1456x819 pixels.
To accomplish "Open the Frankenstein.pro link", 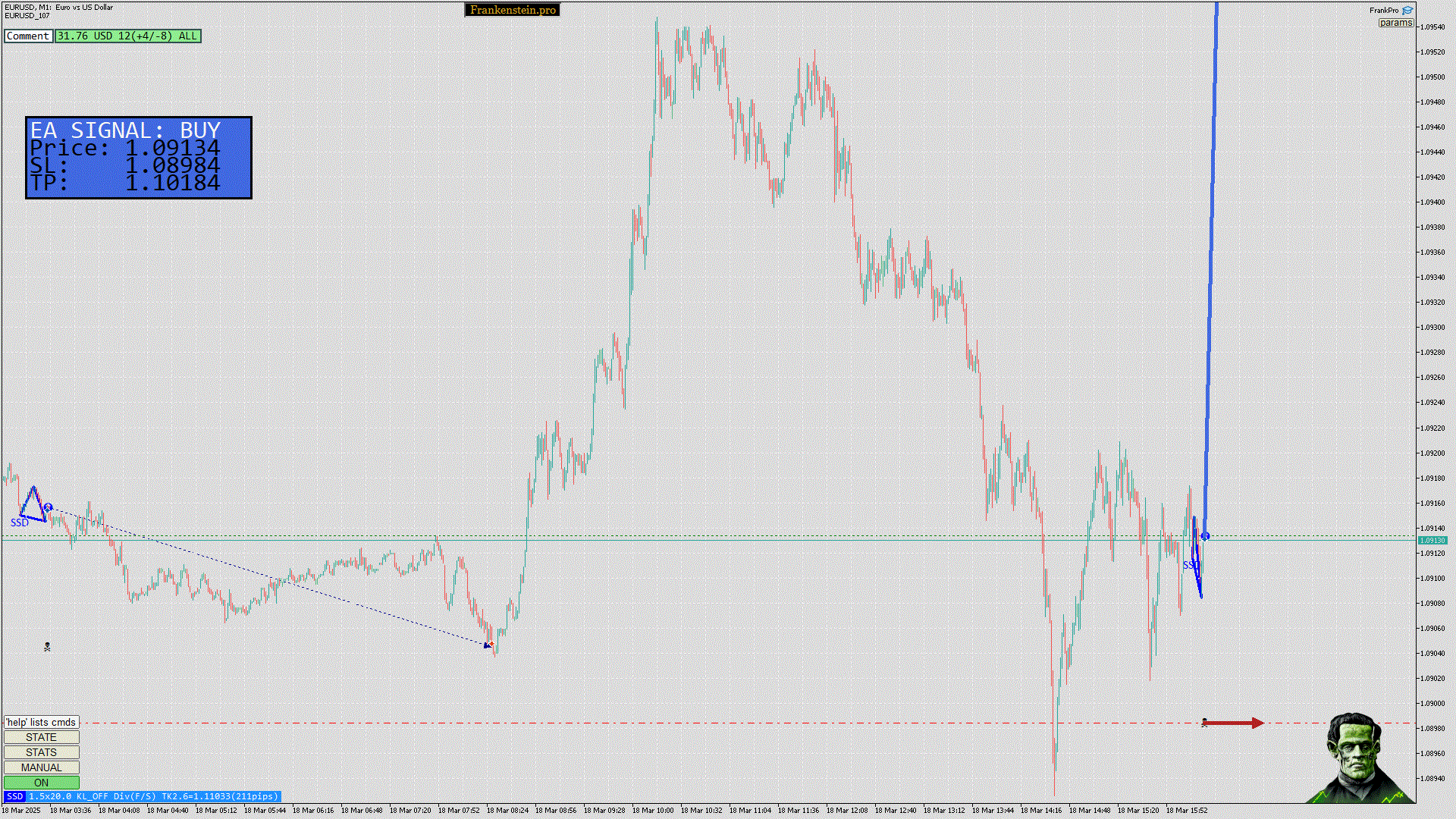I will pos(513,10).
